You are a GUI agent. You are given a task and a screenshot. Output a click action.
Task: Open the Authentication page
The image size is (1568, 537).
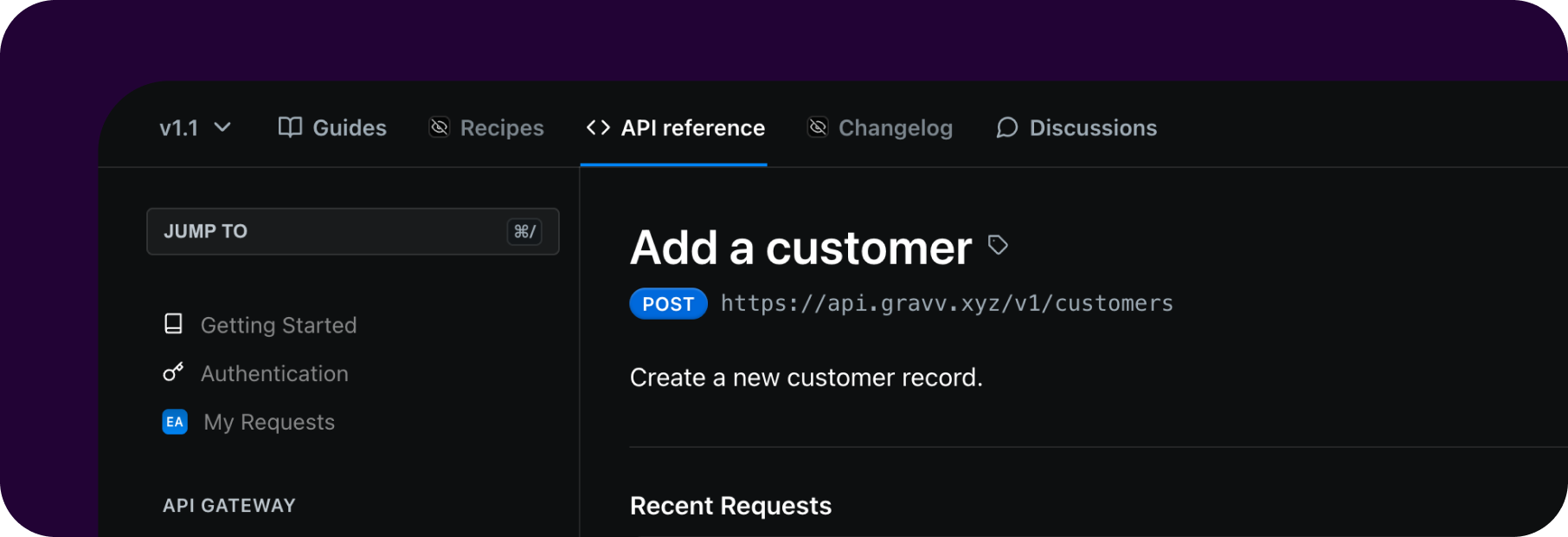(x=255, y=373)
